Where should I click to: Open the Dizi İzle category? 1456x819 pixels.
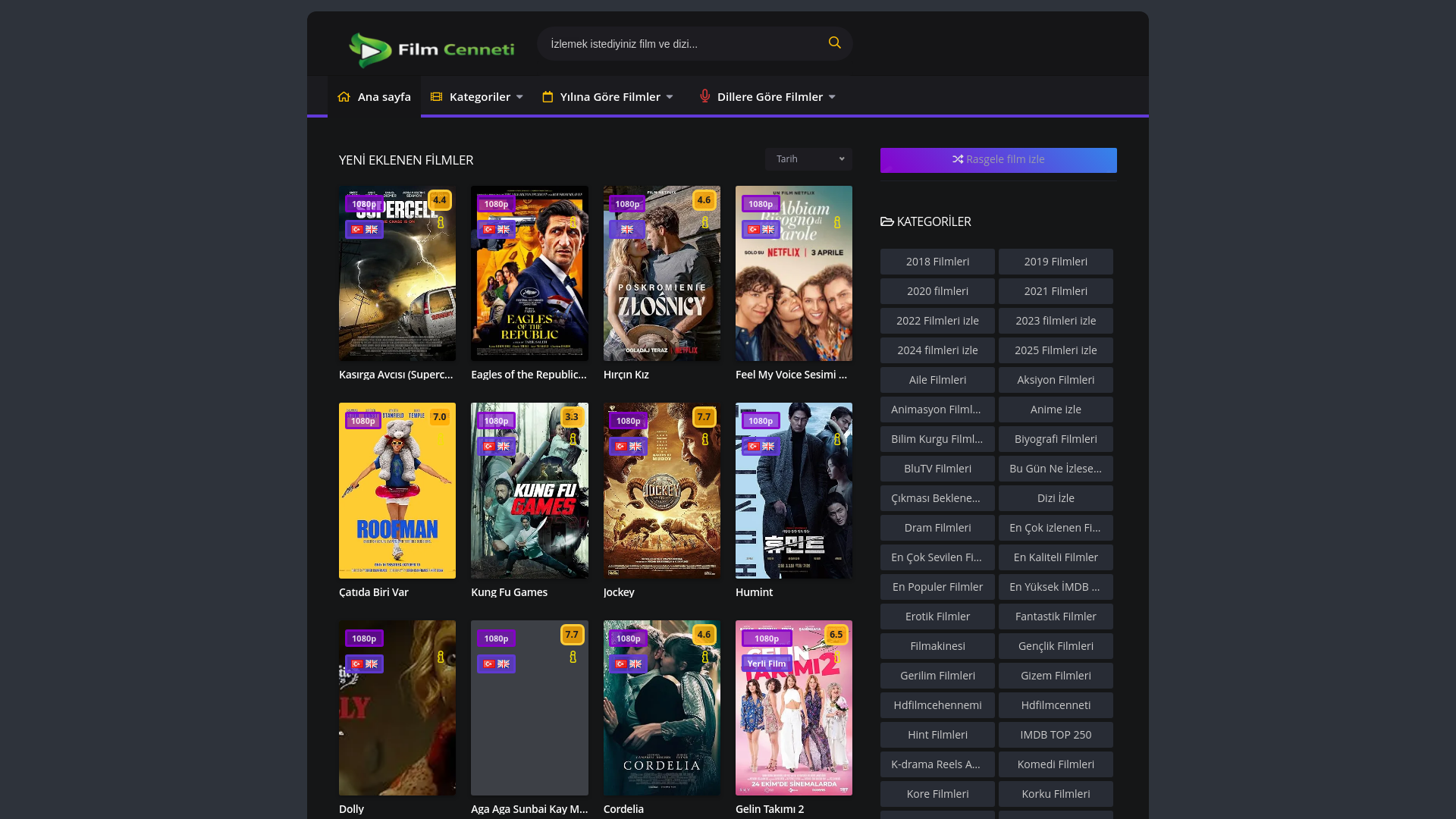coord(1056,498)
